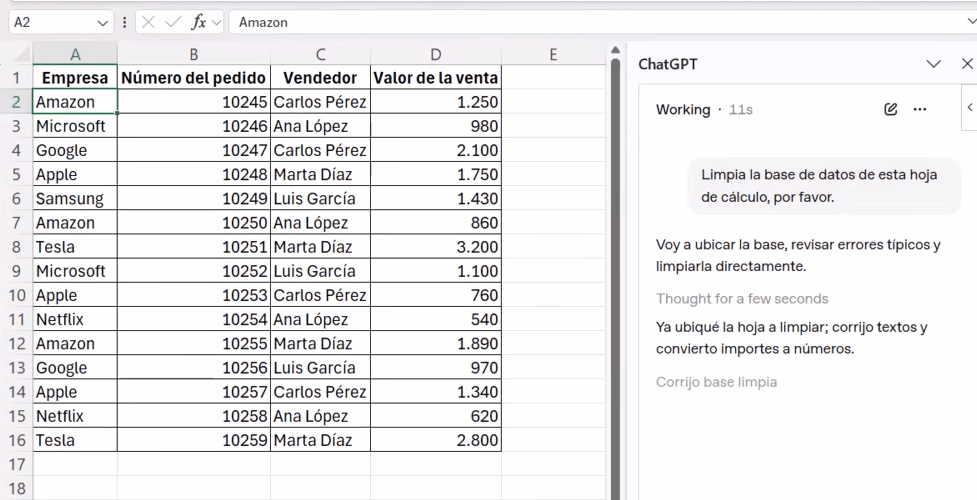Select the cell with value 3.200
Viewport: 977px width, 500px height.
[436, 247]
